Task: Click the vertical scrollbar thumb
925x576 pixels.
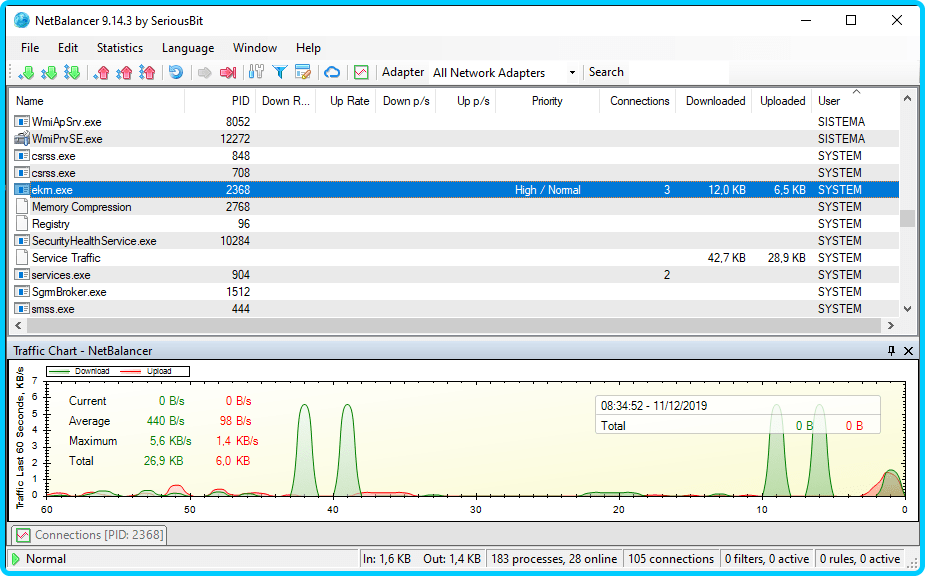Action: (907, 218)
